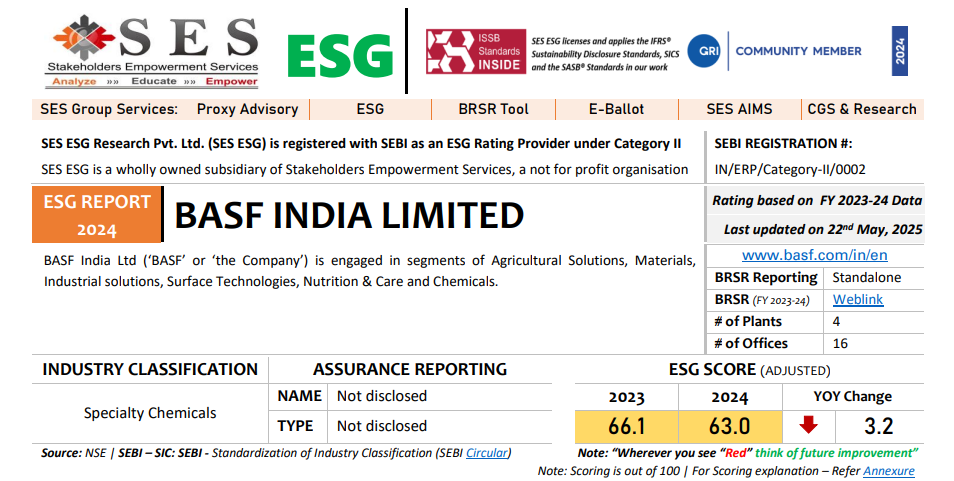Click the BRSR (FY 2023-24) label
This screenshot has width=954, height=481.
coord(762,299)
